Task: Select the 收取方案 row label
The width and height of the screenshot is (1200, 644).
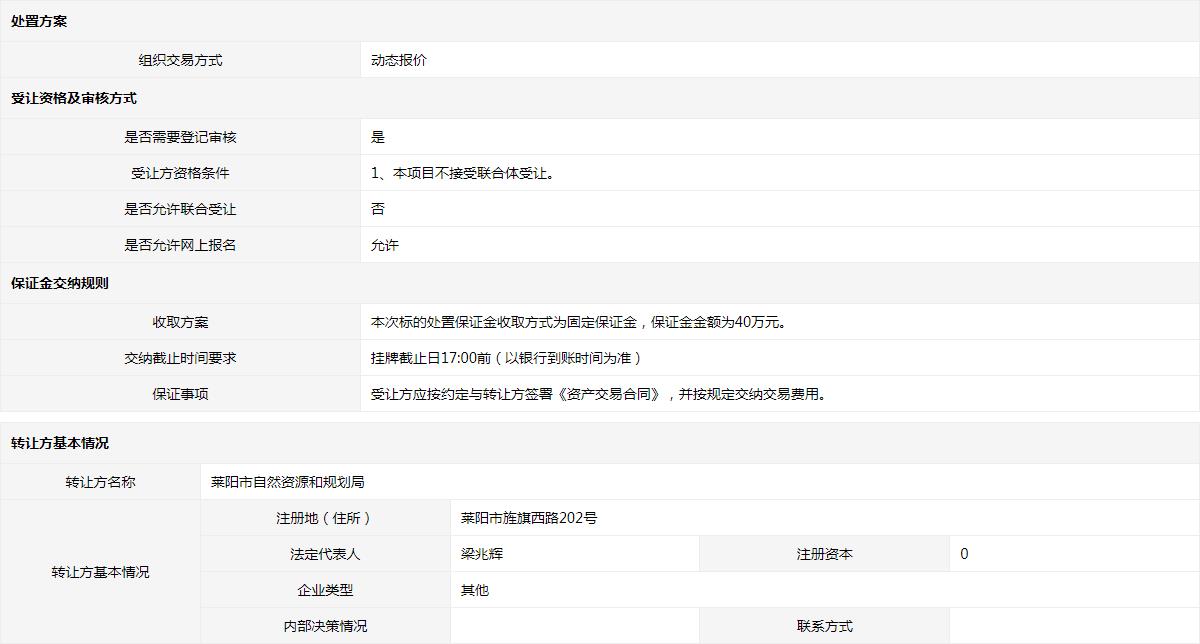Action: 180,322
